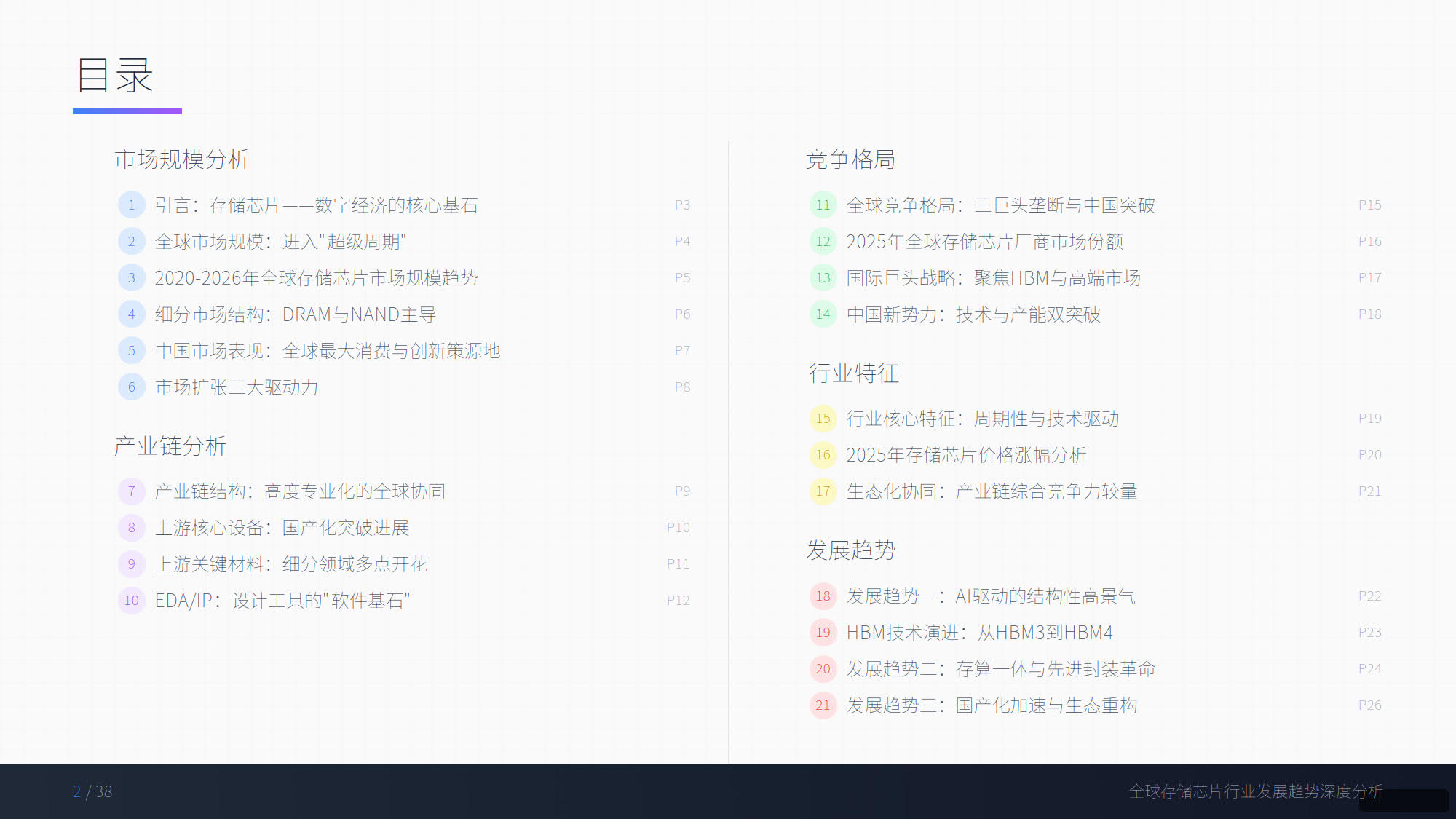Open '全球竞争格局：三巨头垄断与中国突破' entry

pyautogui.click(x=1000, y=205)
